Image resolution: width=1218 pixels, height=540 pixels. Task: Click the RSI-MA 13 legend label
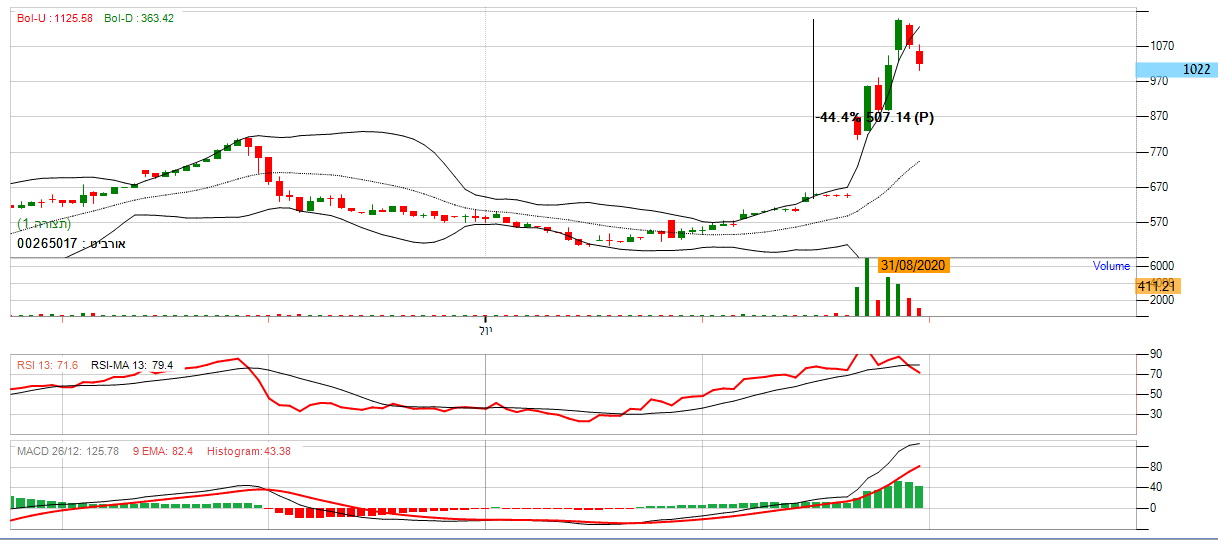(131, 366)
